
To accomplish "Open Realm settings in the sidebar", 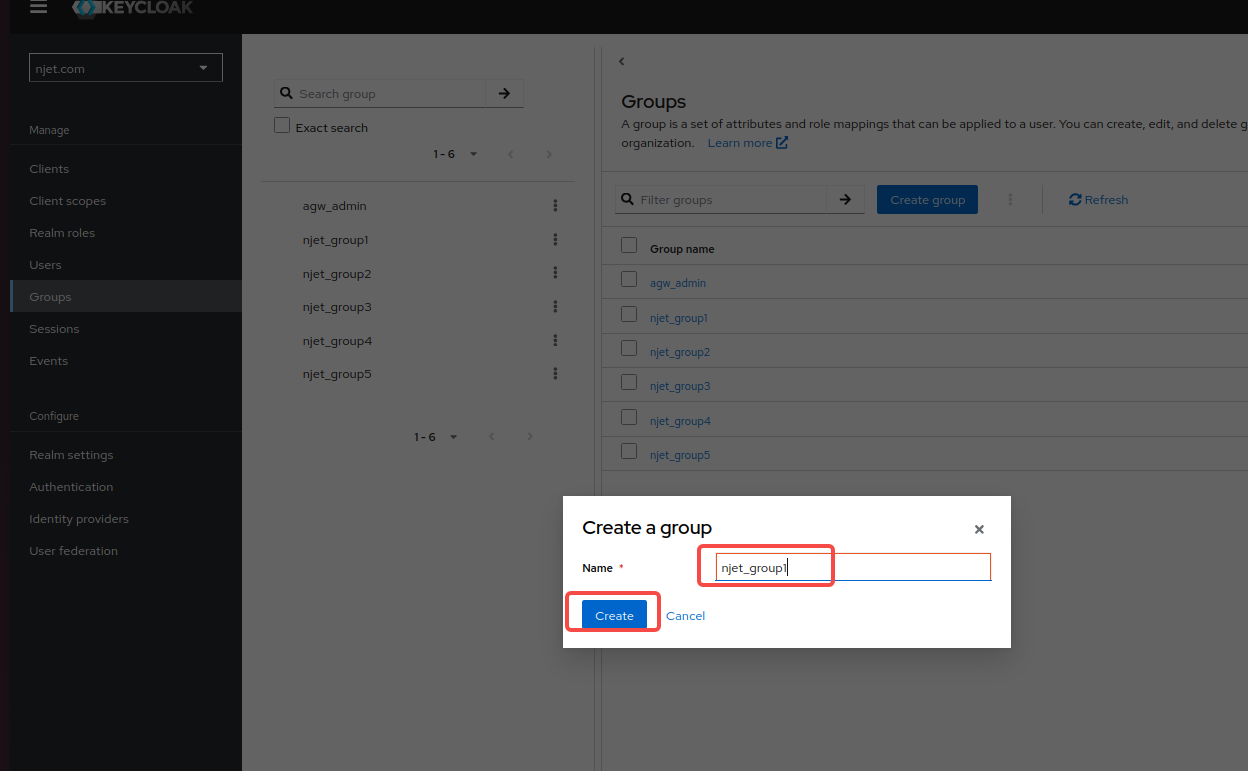I will [71, 455].
